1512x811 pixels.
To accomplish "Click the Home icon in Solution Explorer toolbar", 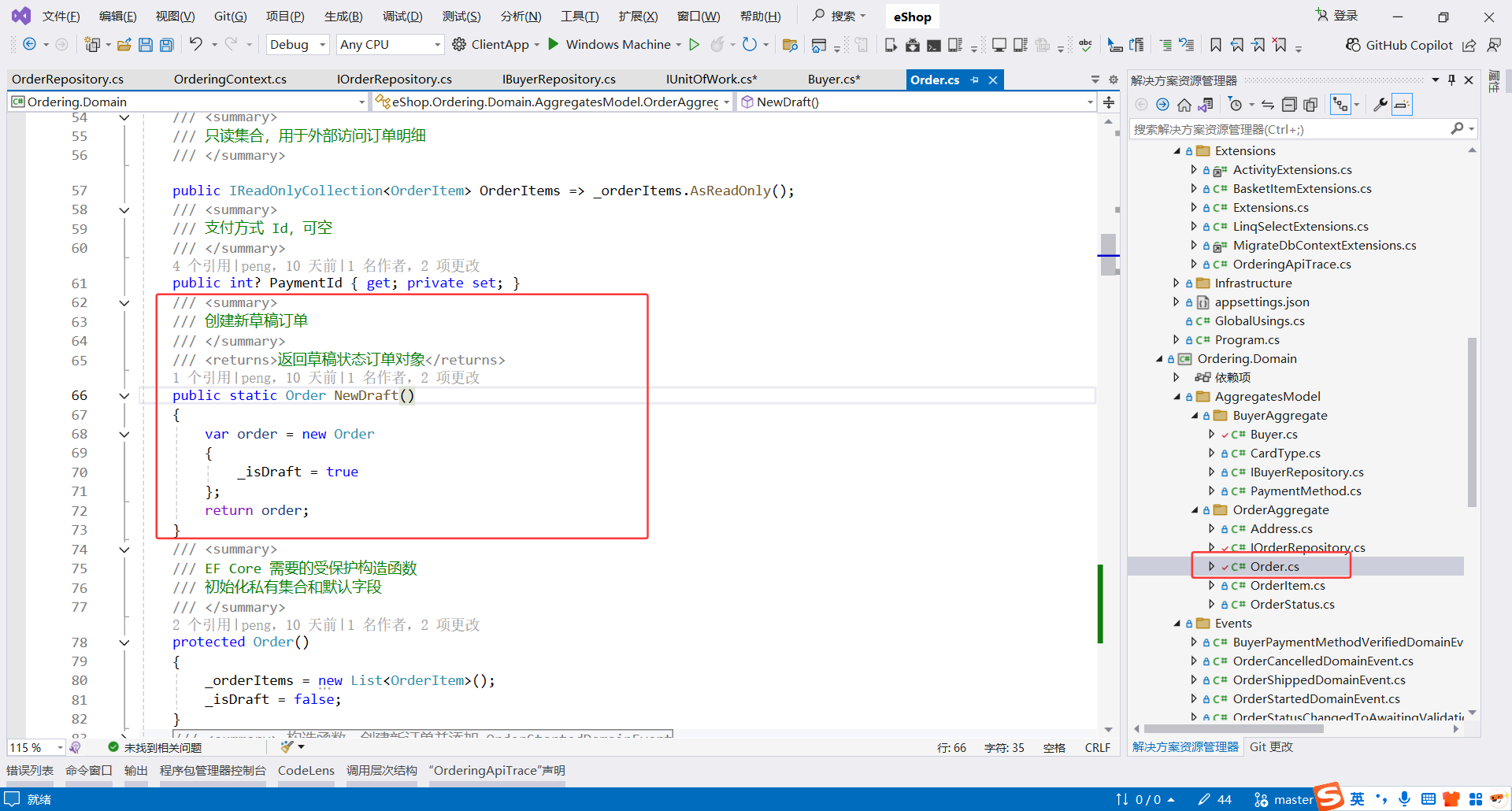I will pos(1184,105).
